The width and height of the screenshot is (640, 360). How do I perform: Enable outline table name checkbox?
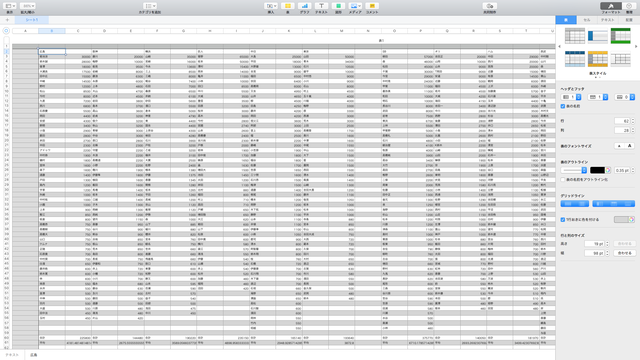[563, 180]
